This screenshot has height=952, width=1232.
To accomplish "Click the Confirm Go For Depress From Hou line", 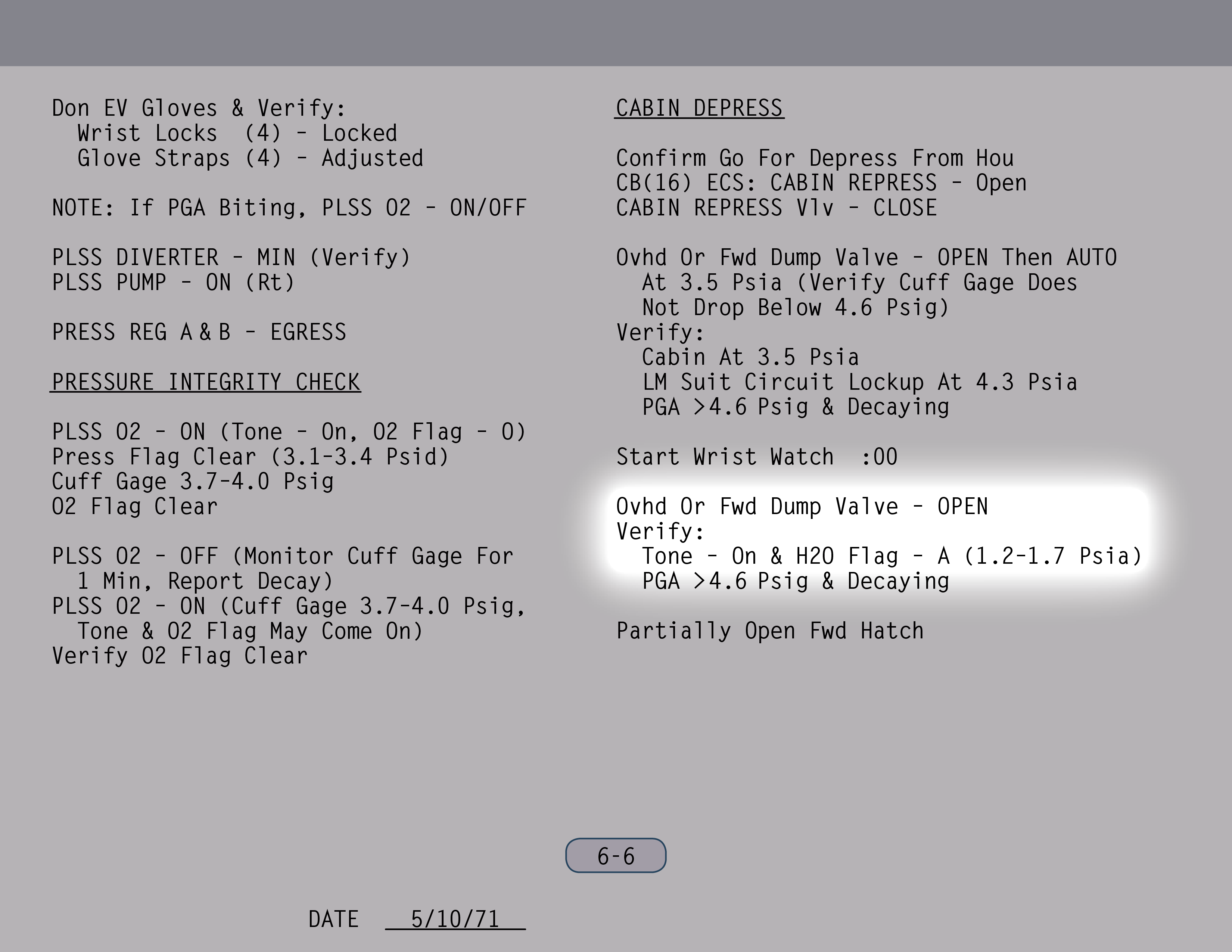I will 815,158.
